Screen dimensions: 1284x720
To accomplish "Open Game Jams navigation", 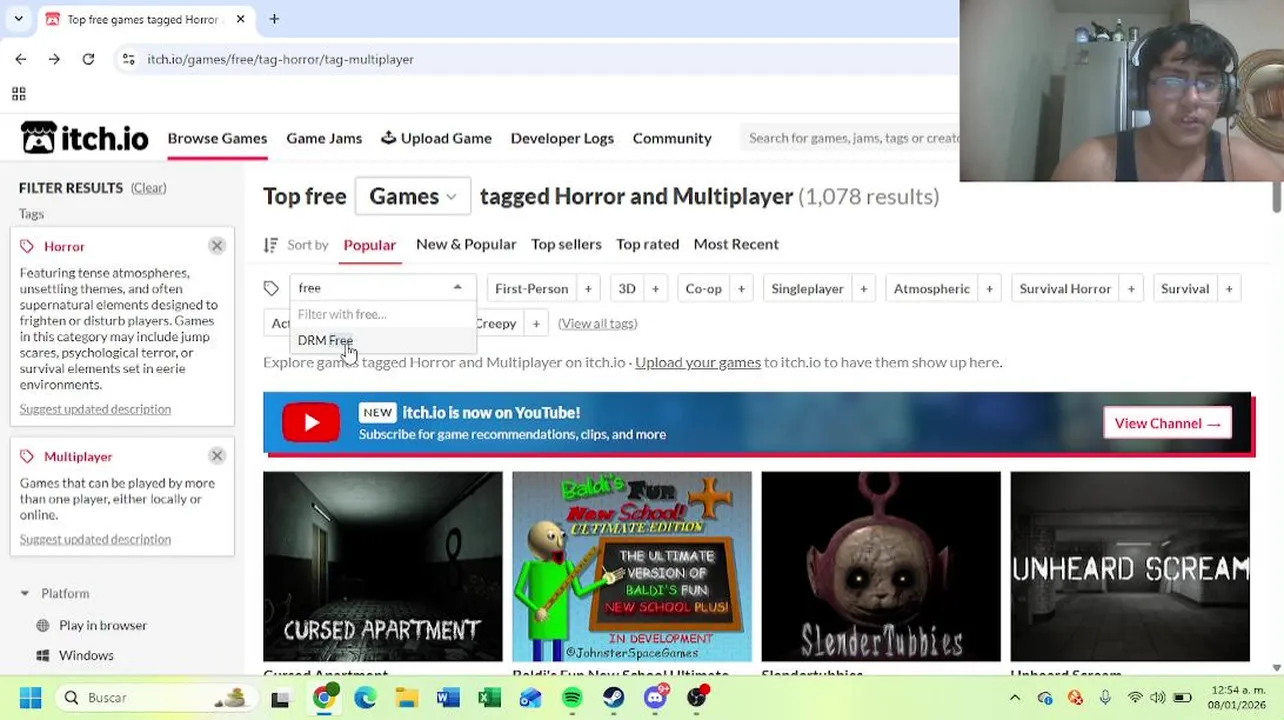I will click(324, 138).
